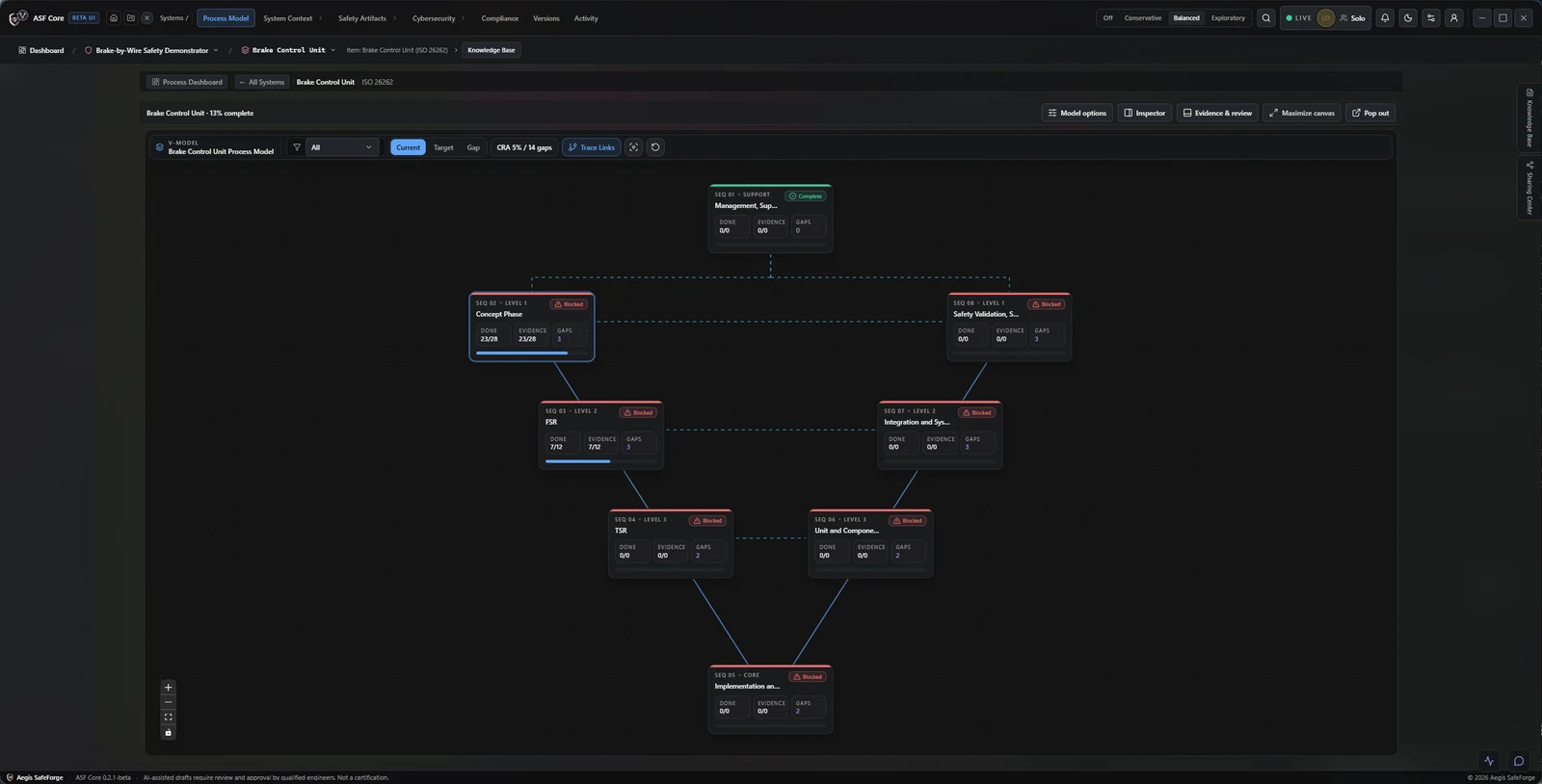Open the notifications bell
This screenshot has height=784, width=1542.
point(1385,18)
